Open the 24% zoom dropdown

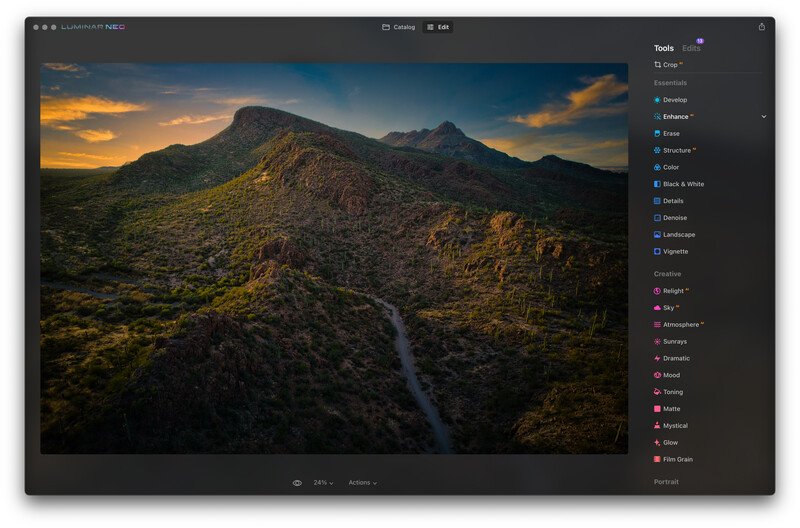click(x=323, y=483)
